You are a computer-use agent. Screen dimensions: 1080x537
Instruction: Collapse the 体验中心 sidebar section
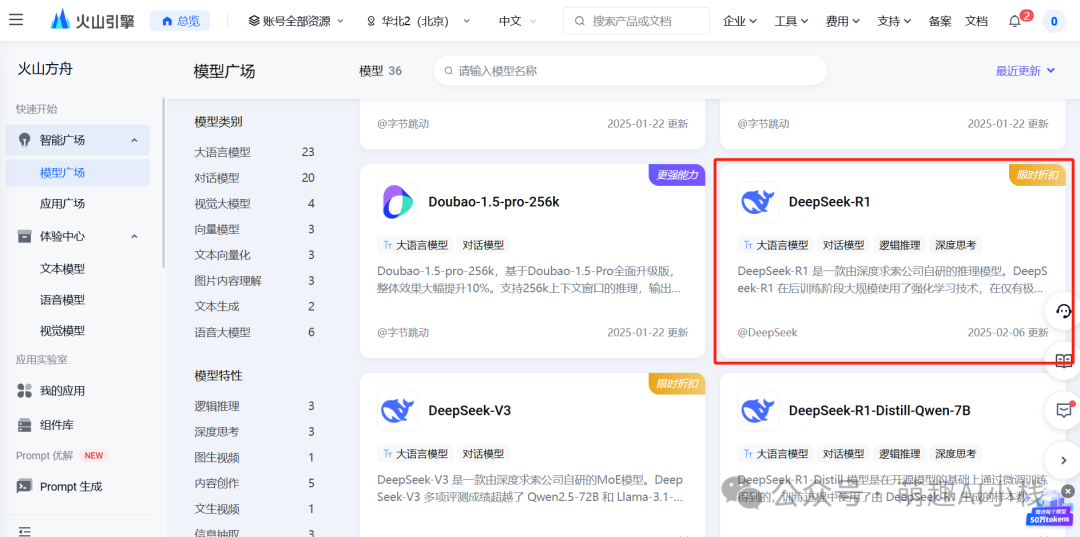(134, 236)
